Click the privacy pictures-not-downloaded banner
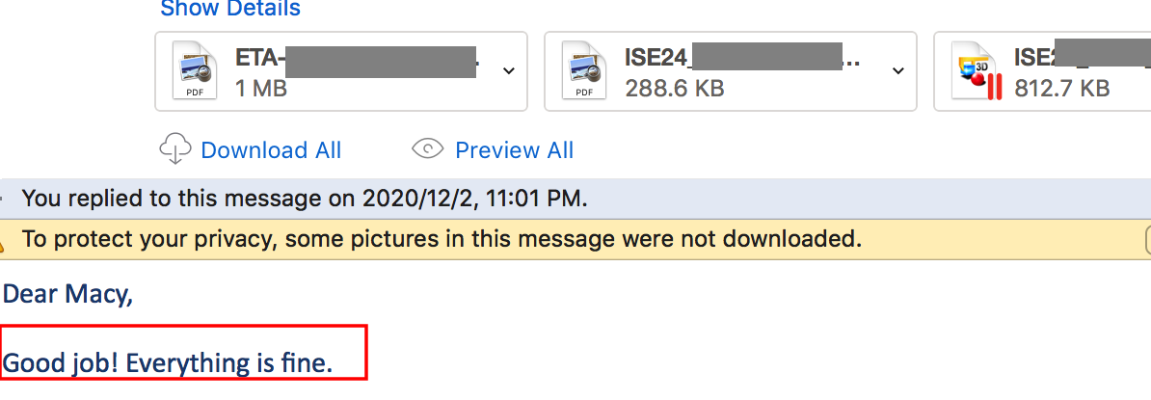Image resolution: width=1151 pixels, height=400 pixels. point(576,239)
